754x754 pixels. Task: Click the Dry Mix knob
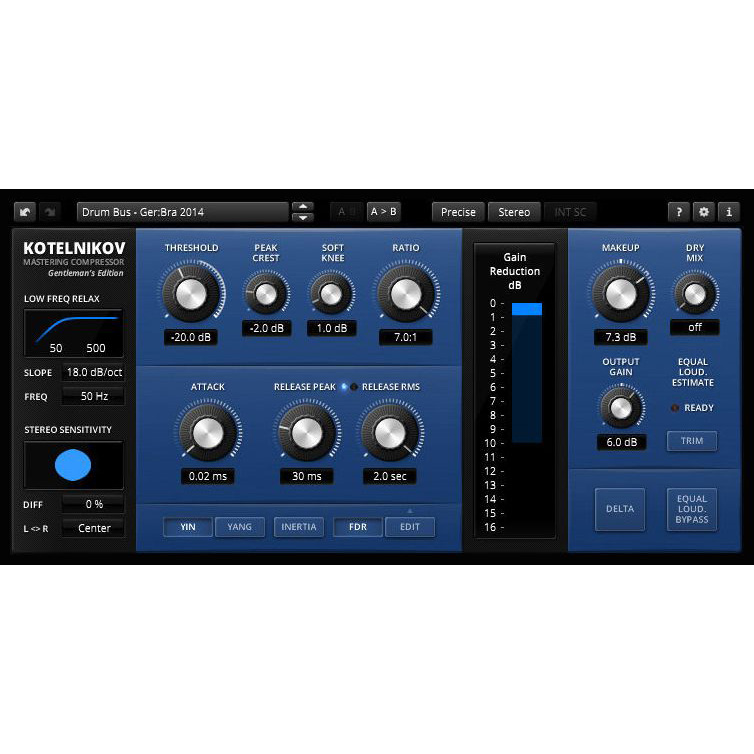[x=695, y=294]
